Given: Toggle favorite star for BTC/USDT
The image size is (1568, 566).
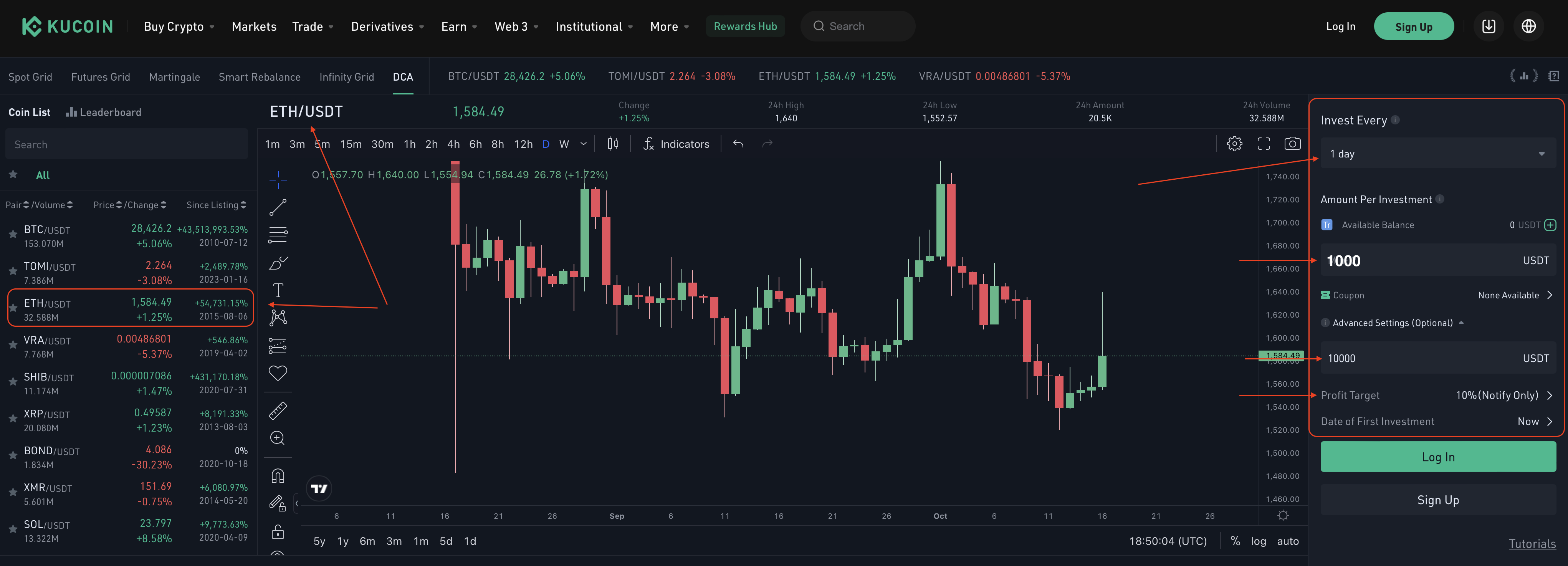Looking at the screenshot, I should 12,234.
